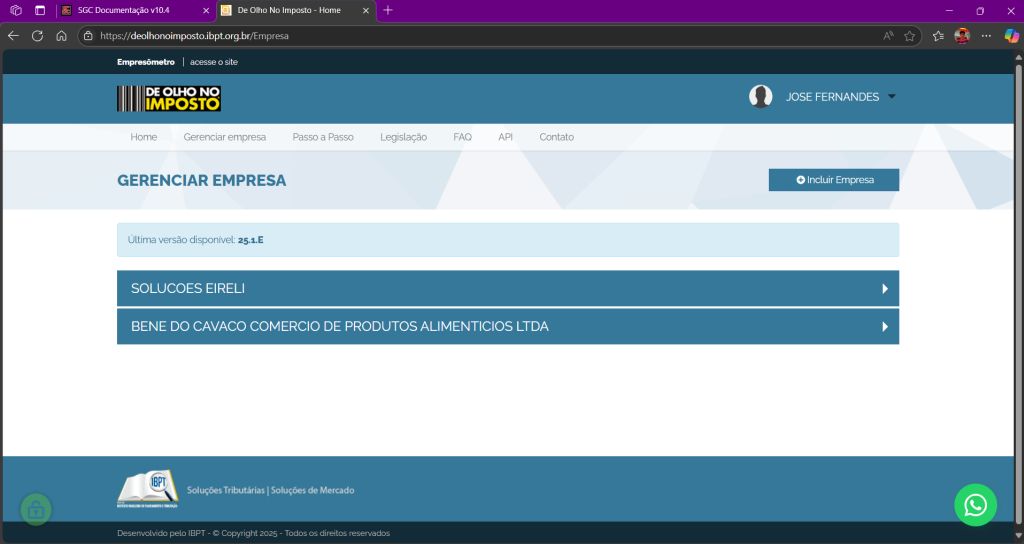Go back with the browser back arrow

[13, 36]
